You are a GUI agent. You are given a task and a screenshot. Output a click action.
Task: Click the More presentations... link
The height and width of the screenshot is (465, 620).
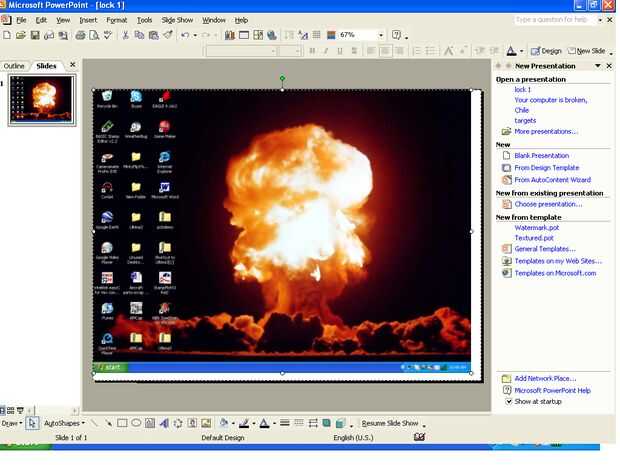click(546, 131)
